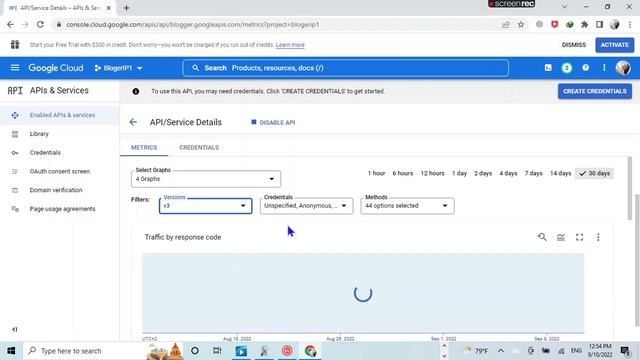
Task: Click the share page icon in address bar
Action: tap(506, 24)
